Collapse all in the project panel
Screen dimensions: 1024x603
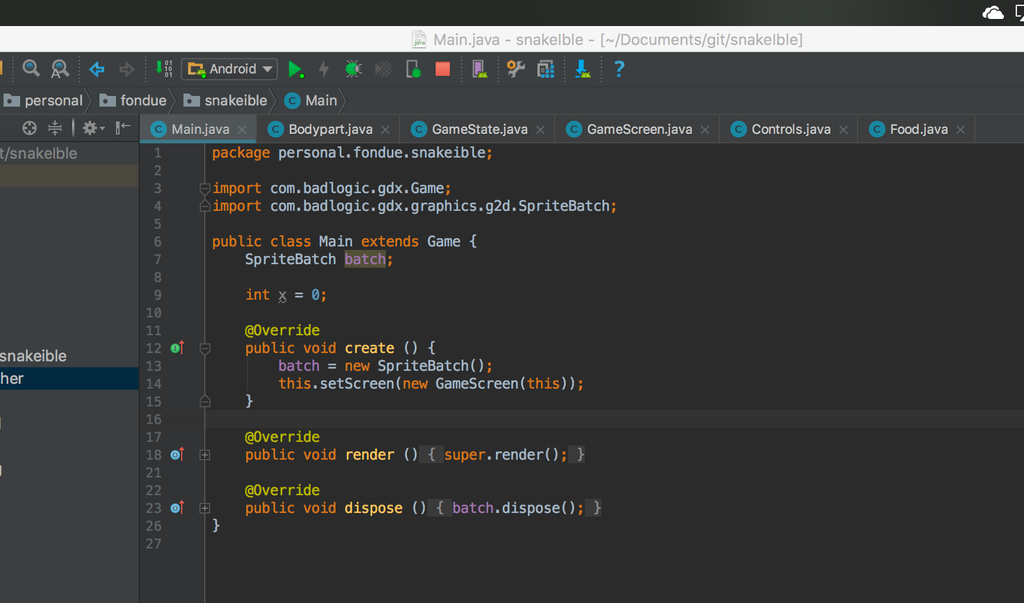[55, 127]
